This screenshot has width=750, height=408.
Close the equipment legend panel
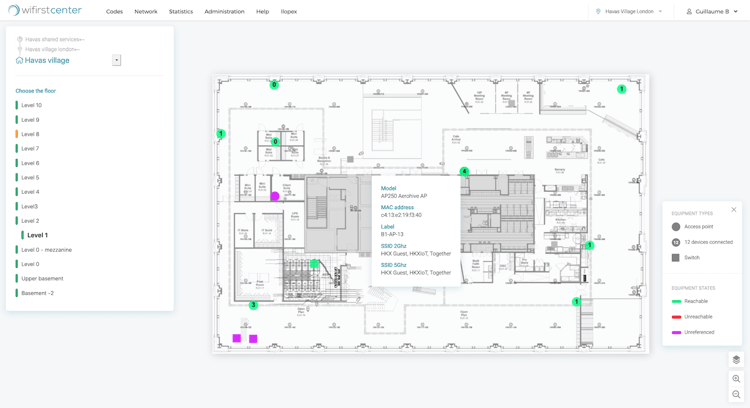733,210
